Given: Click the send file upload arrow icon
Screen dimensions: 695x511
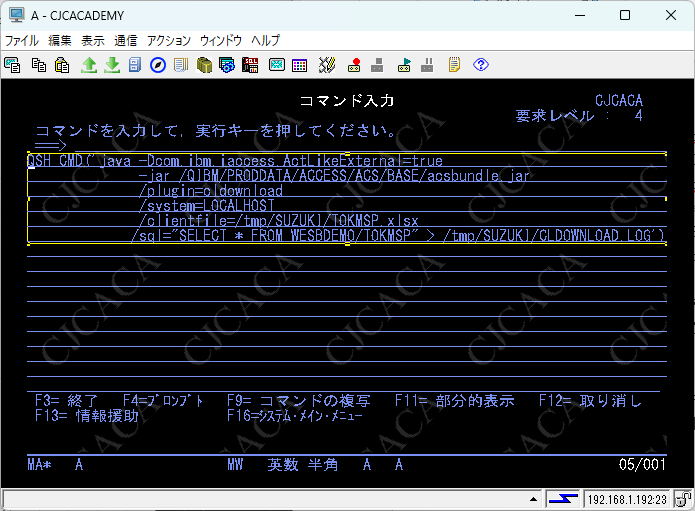Looking at the screenshot, I should point(89,65).
